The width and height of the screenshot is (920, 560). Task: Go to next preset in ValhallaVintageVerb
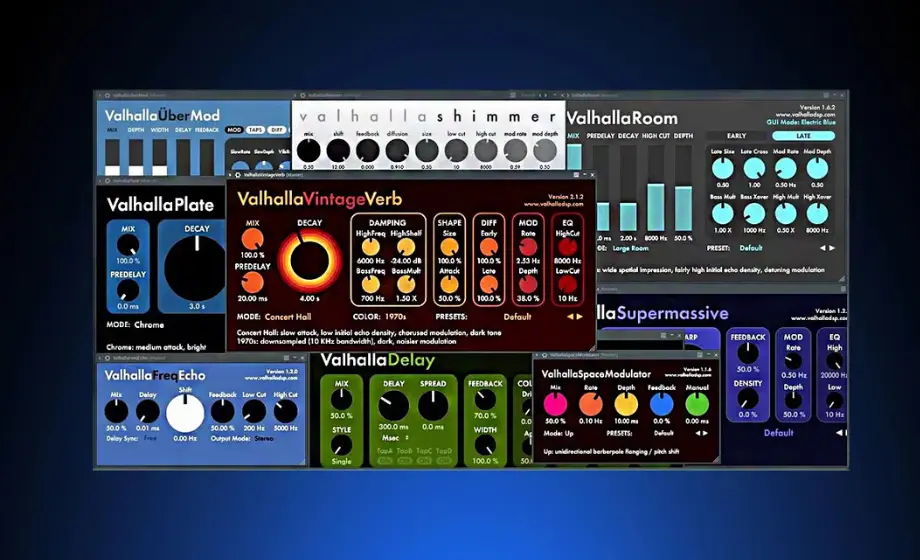[x=580, y=316]
